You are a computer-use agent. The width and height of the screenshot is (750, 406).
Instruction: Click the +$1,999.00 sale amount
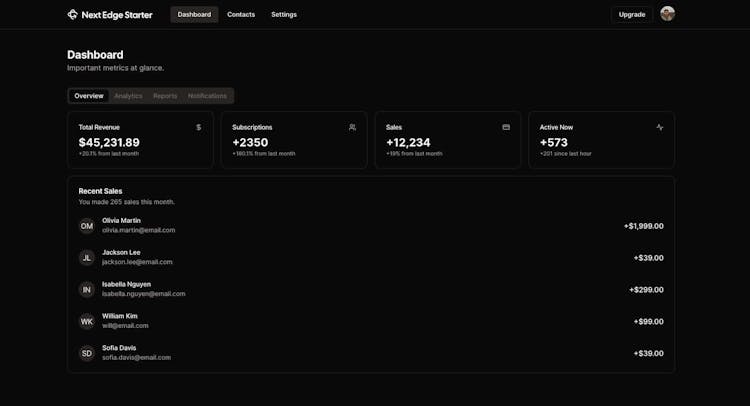coord(643,226)
